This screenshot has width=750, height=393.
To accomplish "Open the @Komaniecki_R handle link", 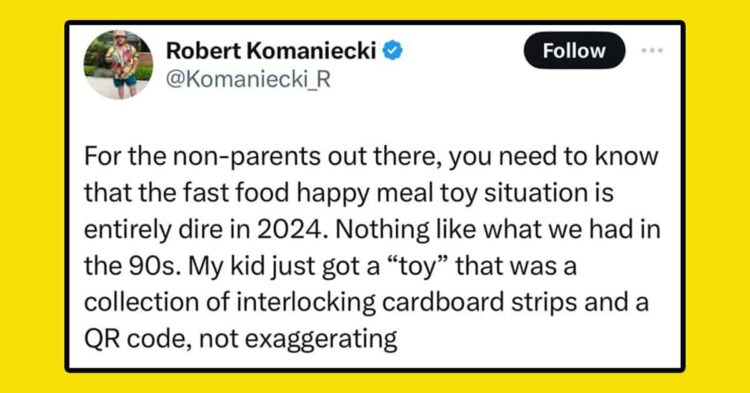I will 248,79.
